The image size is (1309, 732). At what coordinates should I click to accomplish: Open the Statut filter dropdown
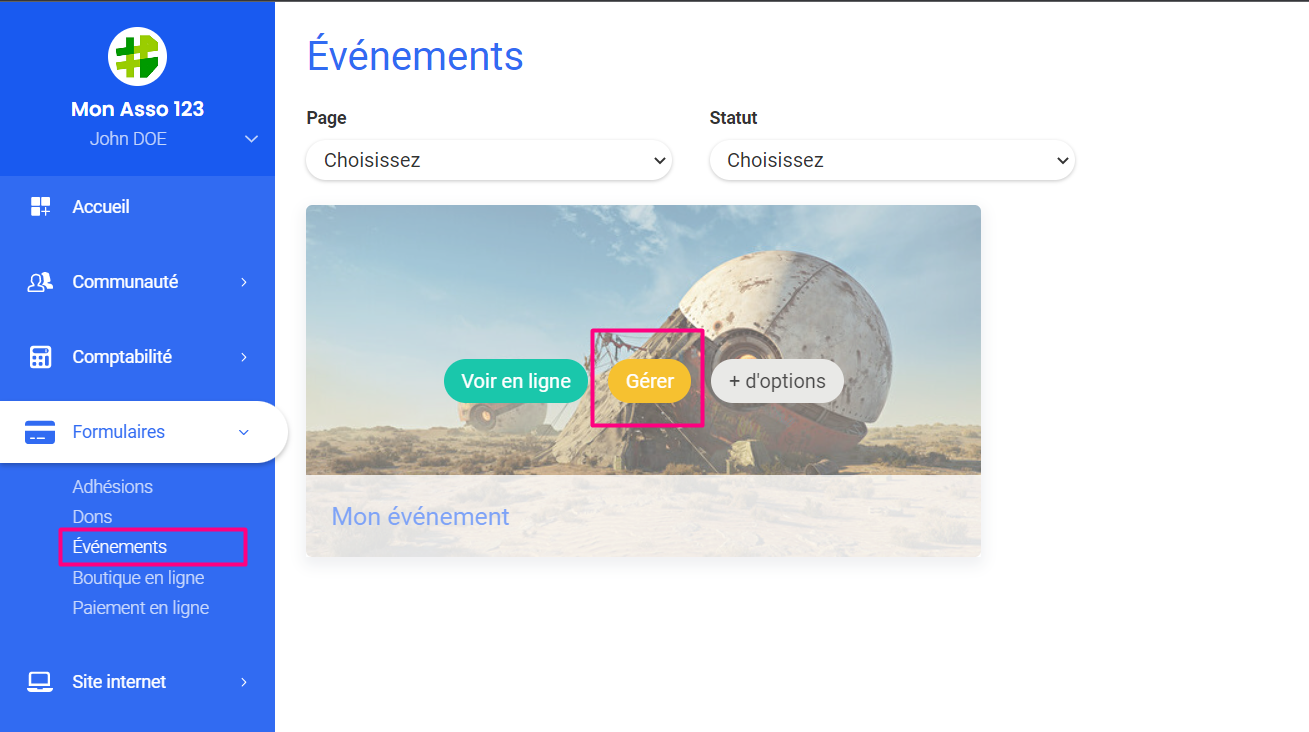891,160
